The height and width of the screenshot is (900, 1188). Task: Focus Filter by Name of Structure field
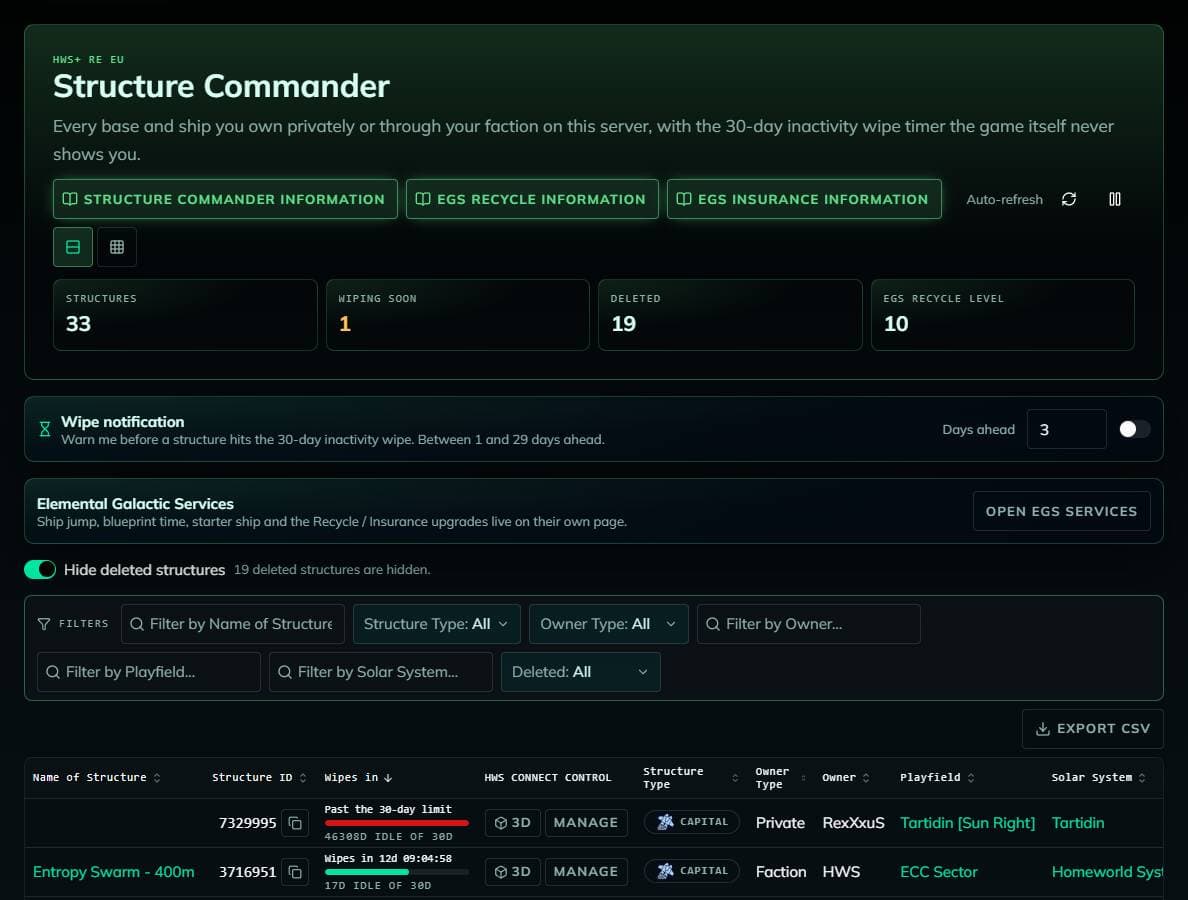233,624
